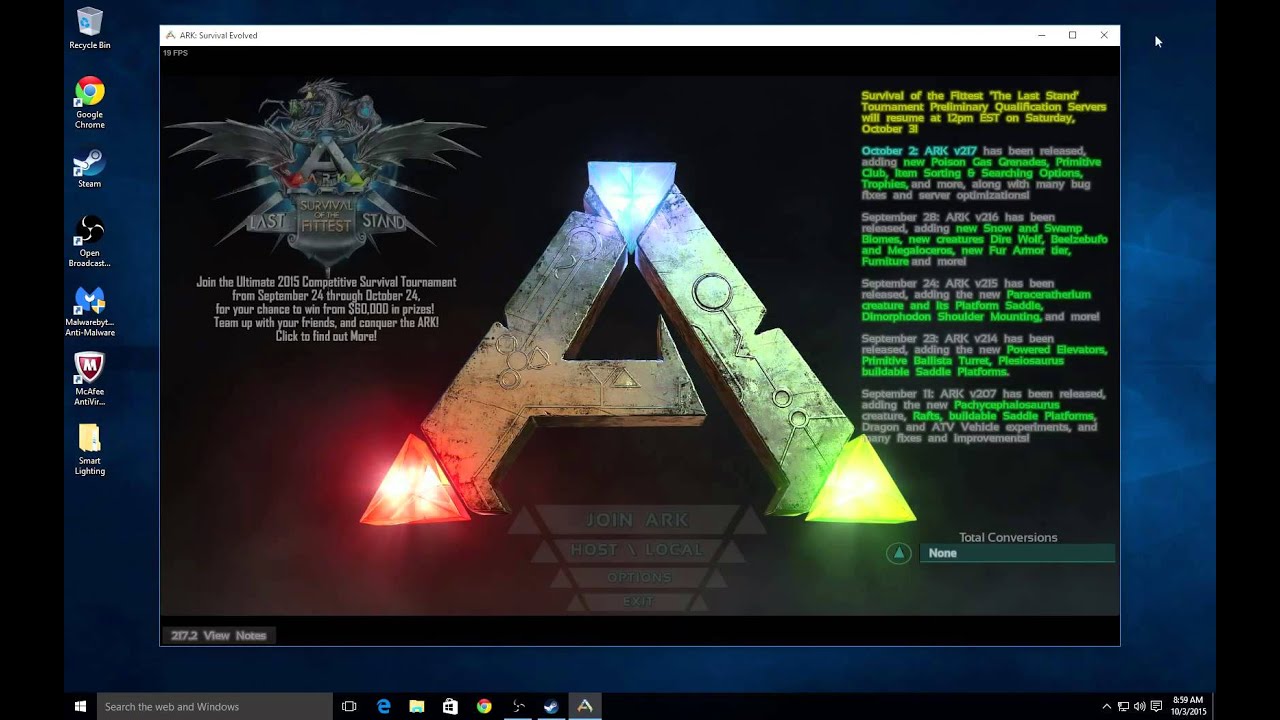Viewport: 1280px width, 720px height.
Task: Click the Search the web and Windows box
Action: tap(215, 706)
